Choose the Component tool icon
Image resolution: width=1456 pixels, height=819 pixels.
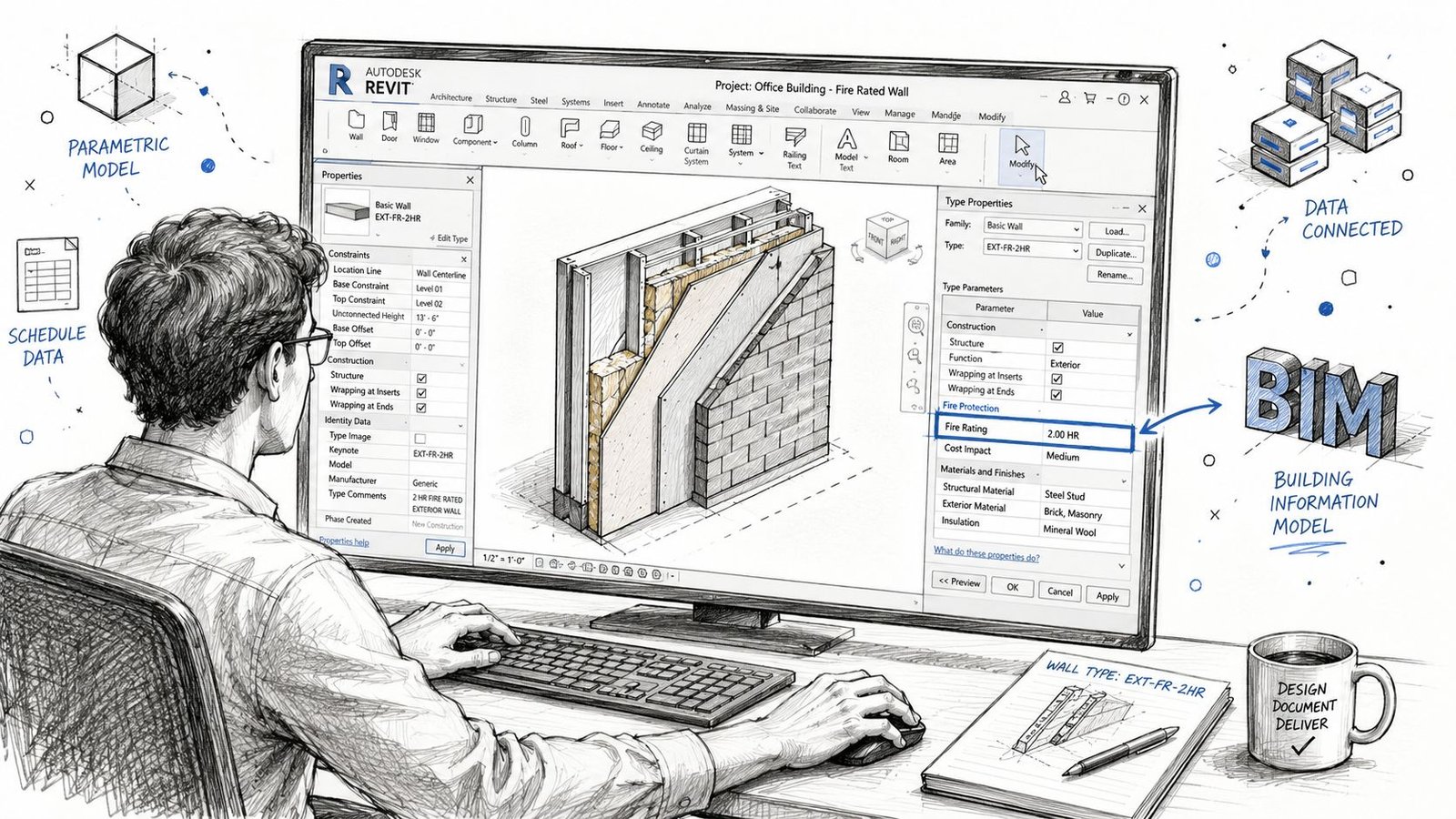click(x=472, y=124)
